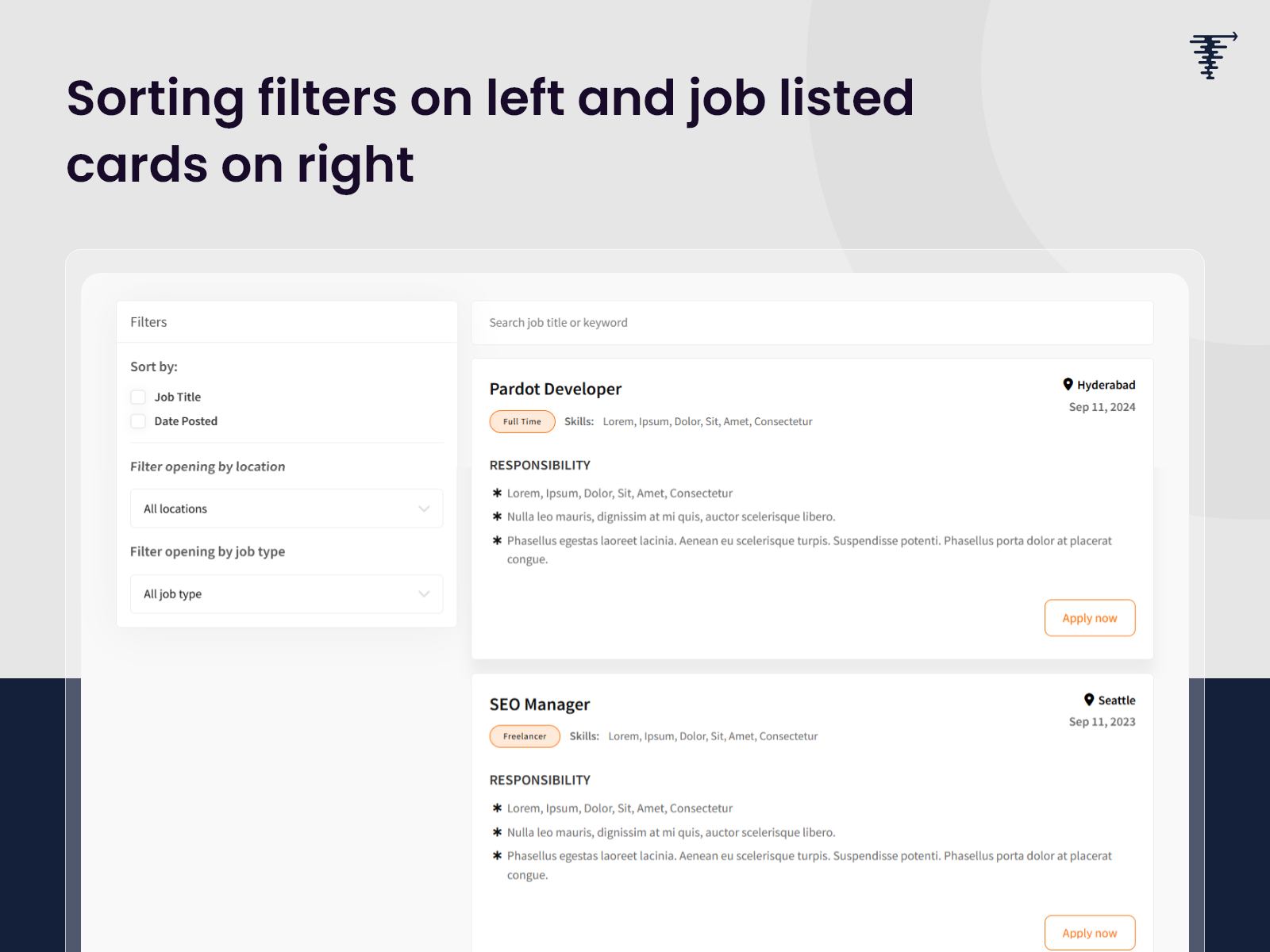
Task: Click the Full Time badge on Pardot Developer
Action: pos(521,421)
